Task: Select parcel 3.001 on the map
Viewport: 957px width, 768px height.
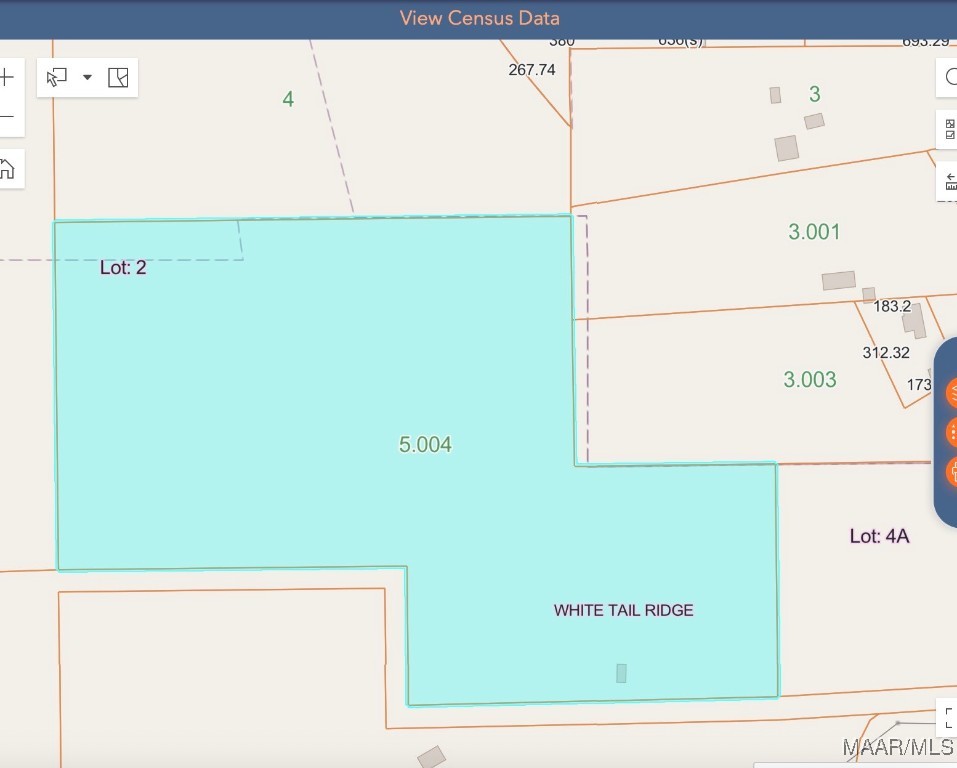Action: pyautogui.click(x=814, y=232)
